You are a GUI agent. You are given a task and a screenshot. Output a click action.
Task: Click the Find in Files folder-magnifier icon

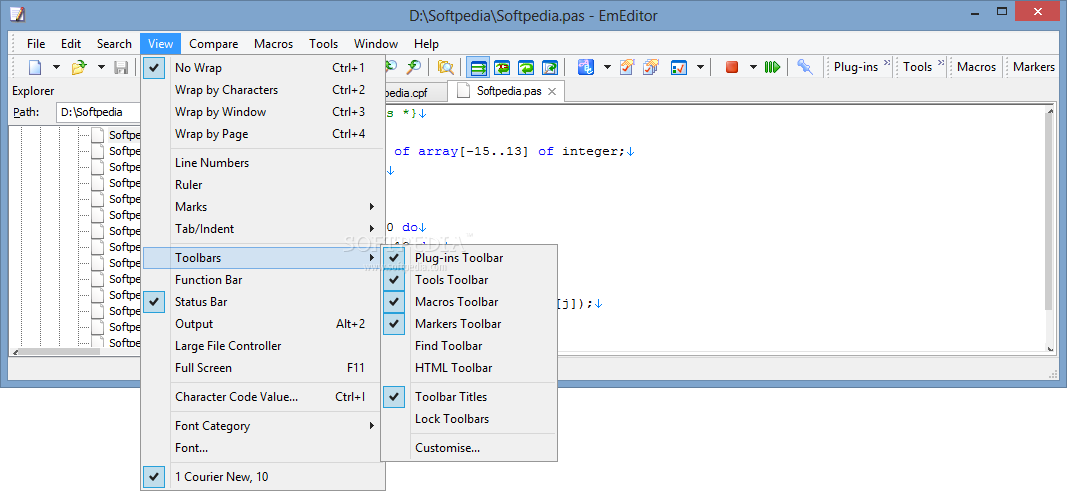coord(446,67)
